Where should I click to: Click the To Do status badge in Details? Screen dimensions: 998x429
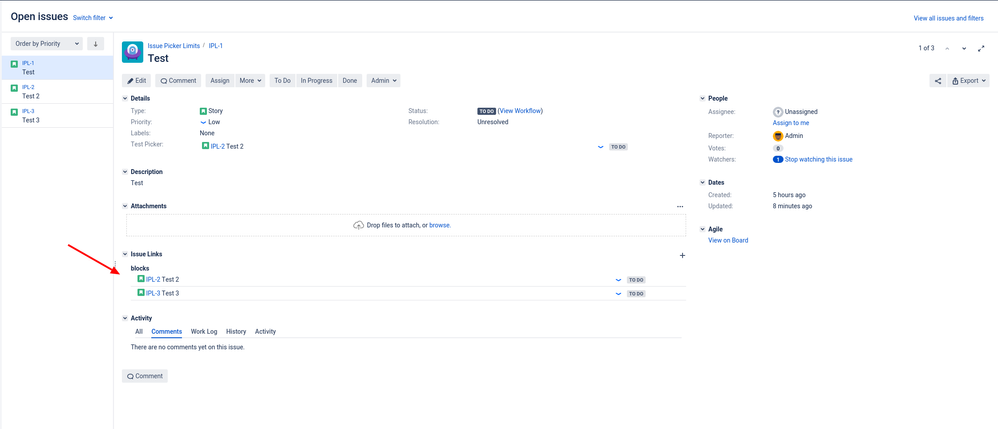click(486, 111)
